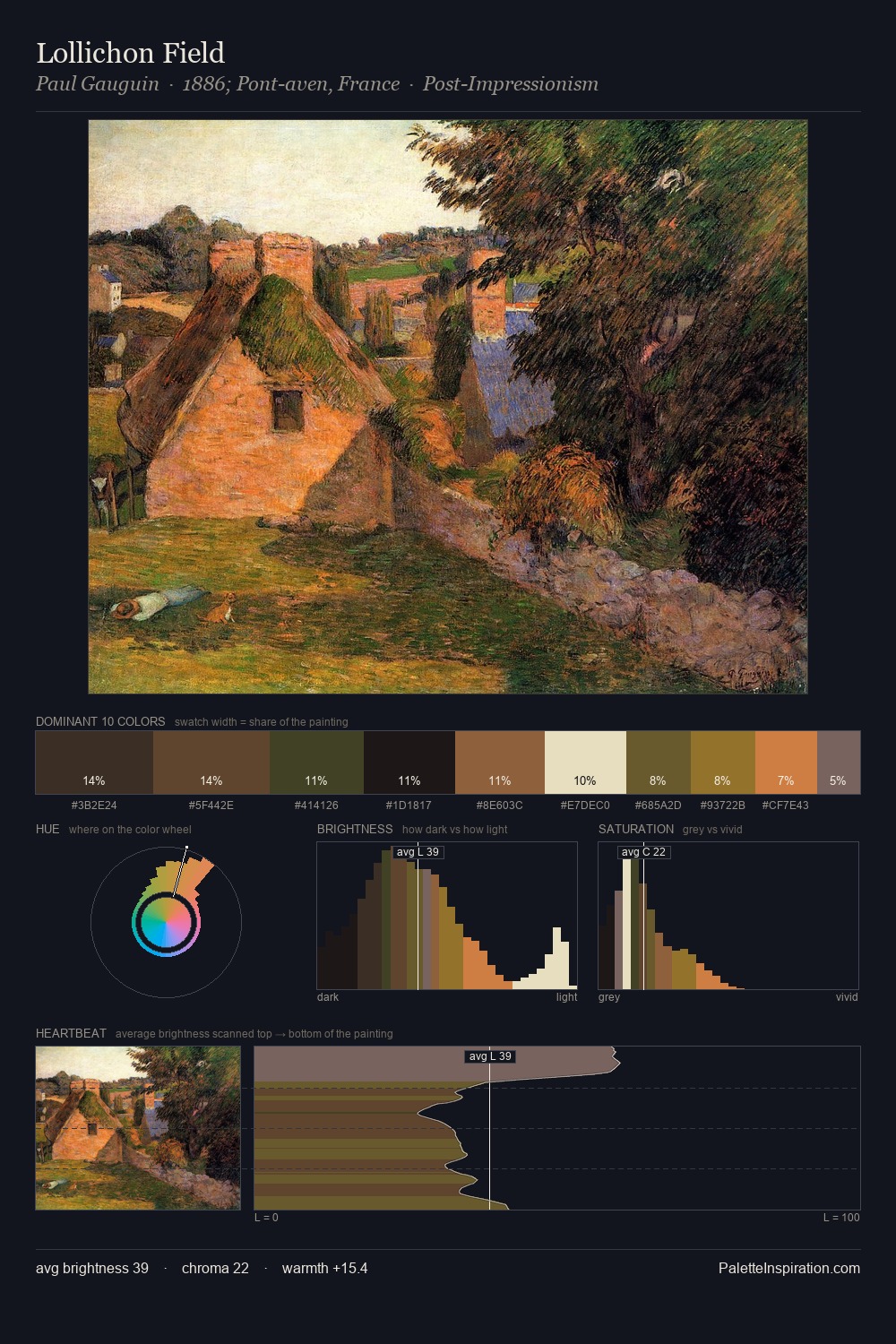The width and height of the screenshot is (896, 1344).
Task: Click the 'warmth +15.4' footer stat
Action: 324,1268
